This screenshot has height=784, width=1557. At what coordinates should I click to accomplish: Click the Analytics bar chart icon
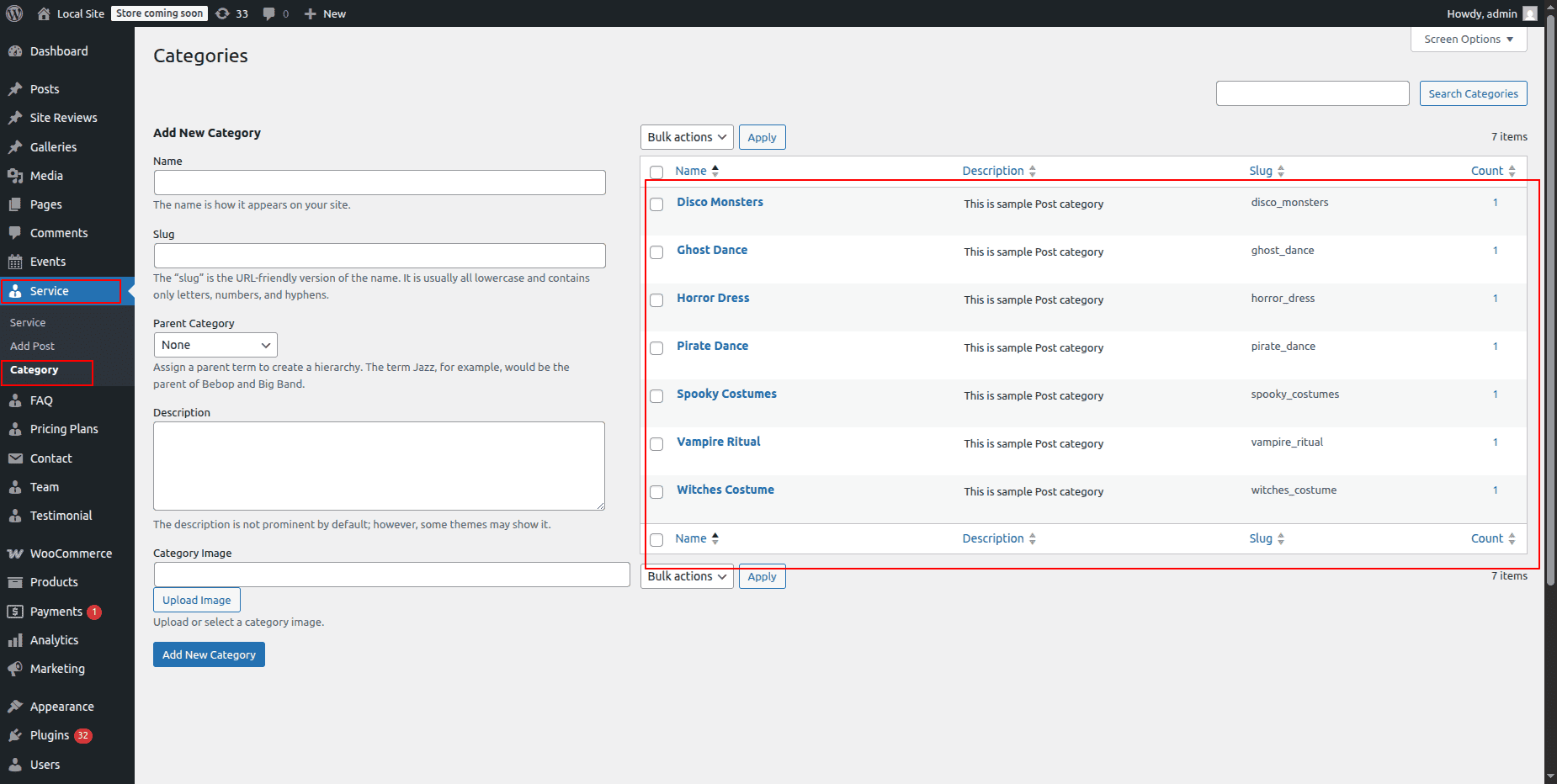(15, 640)
